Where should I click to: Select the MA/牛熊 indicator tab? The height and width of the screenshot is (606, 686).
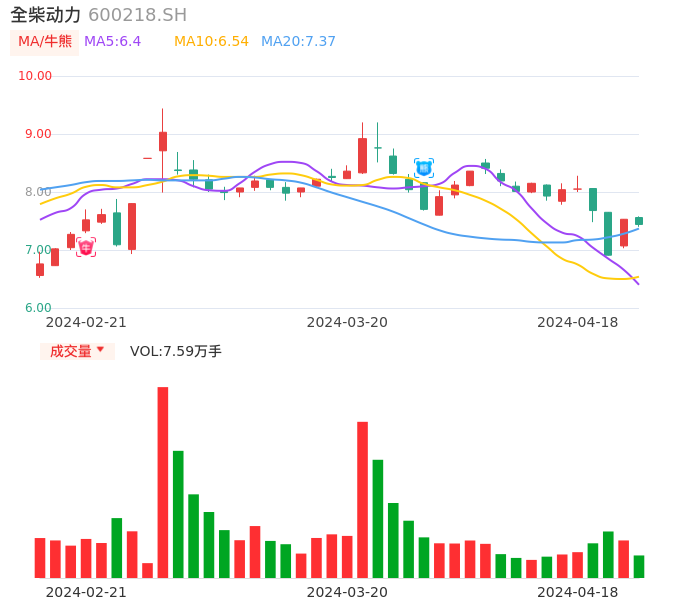44,41
